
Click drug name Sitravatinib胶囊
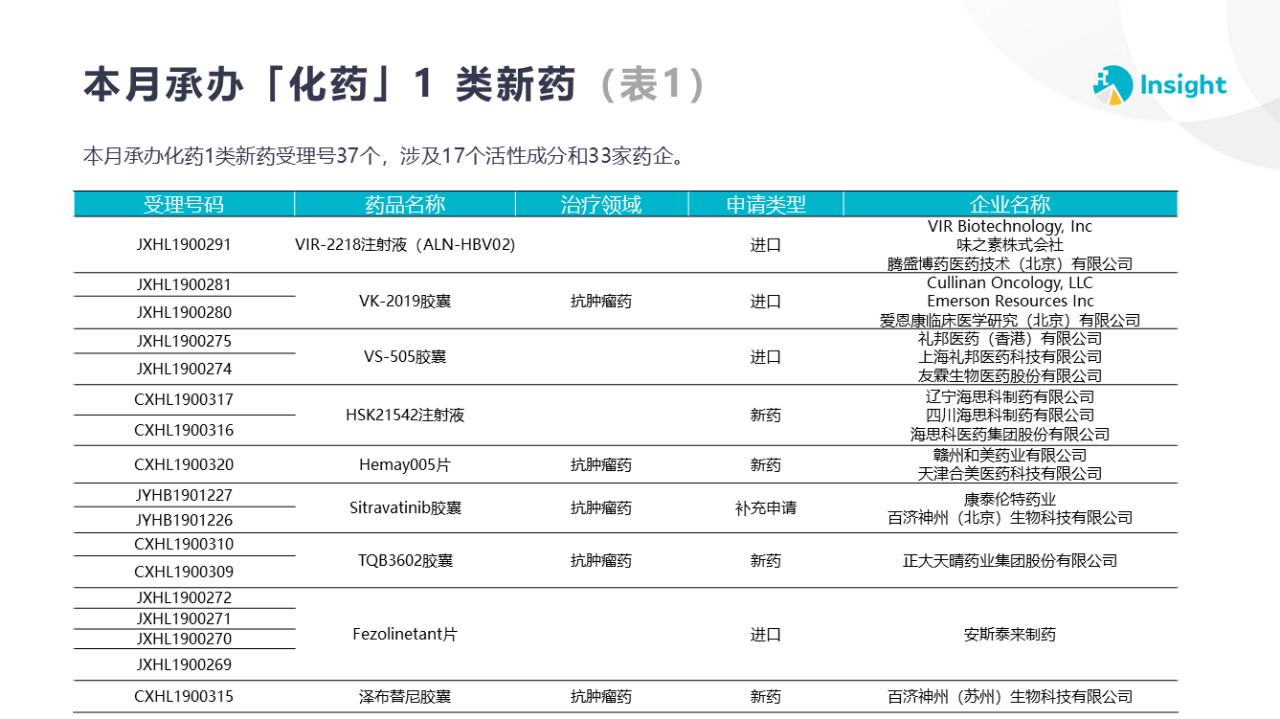click(x=405, y=508)
